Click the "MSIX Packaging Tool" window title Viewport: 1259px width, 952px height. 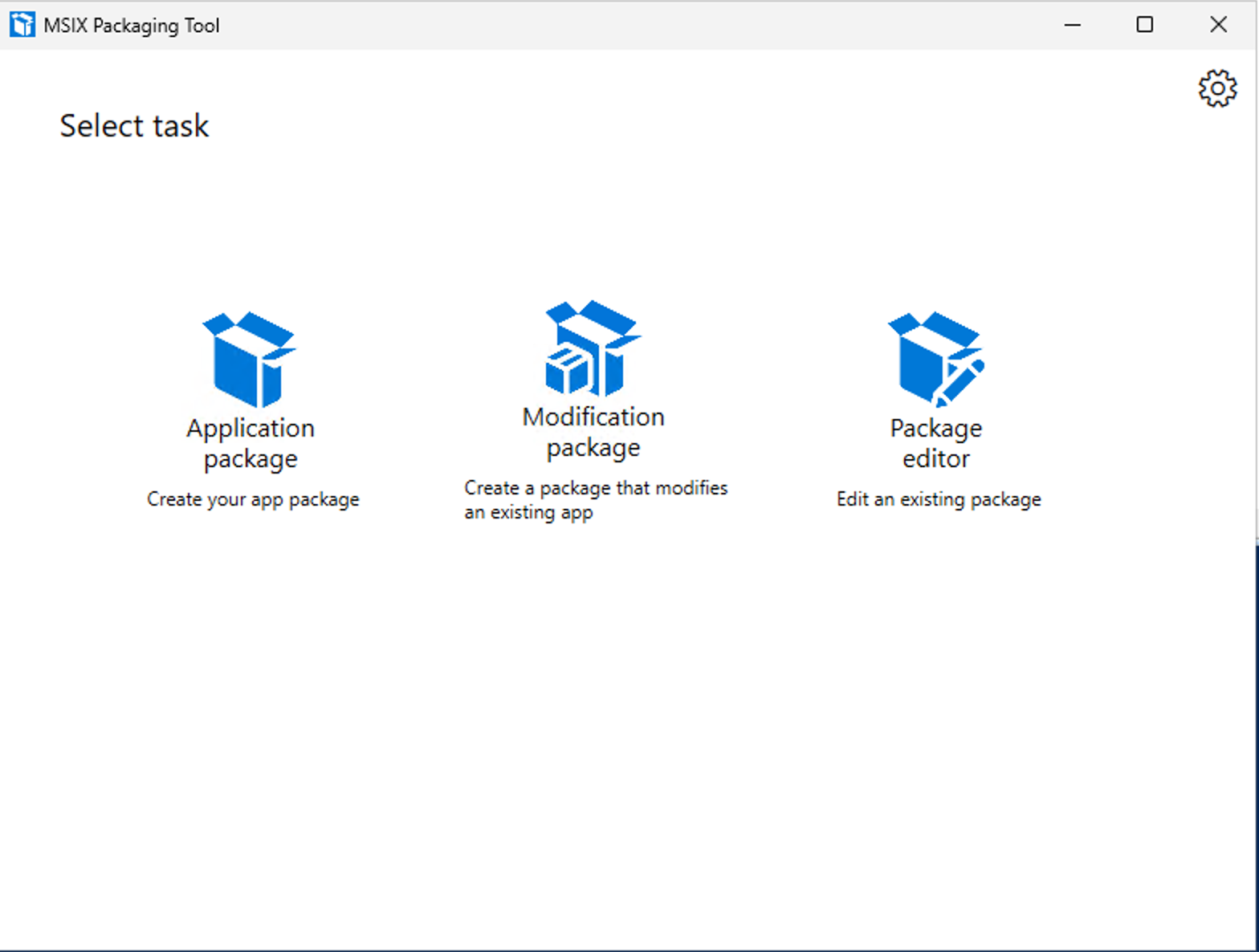pos(132,26)
